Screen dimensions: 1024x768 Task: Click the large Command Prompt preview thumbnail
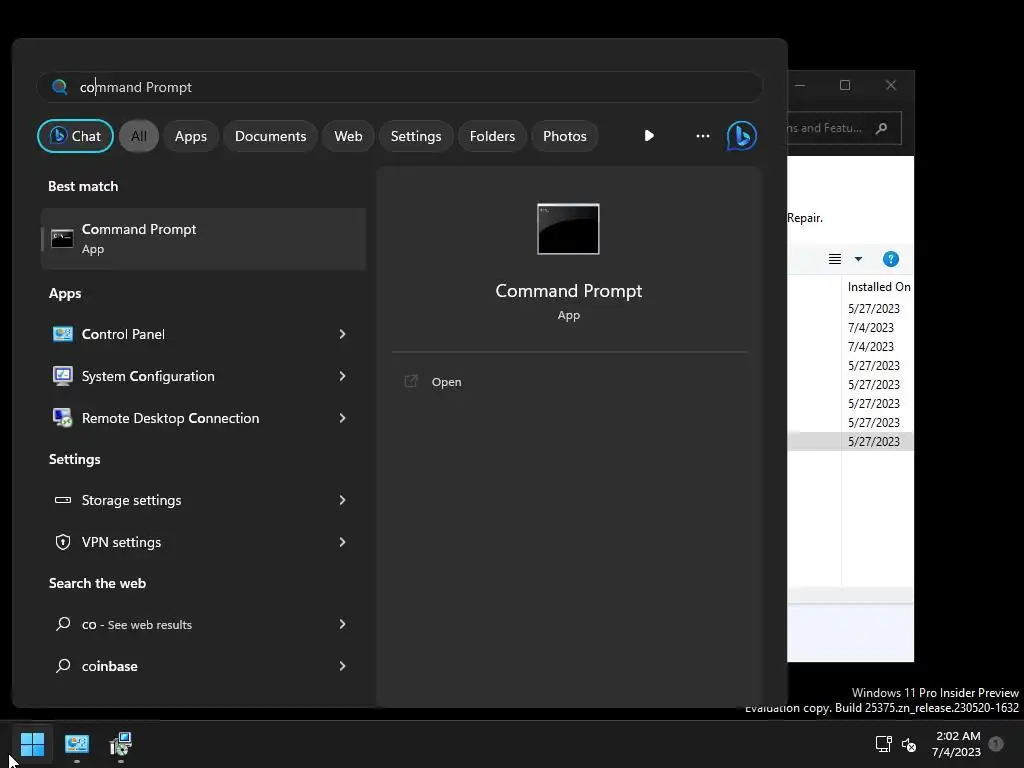point(568,229)
